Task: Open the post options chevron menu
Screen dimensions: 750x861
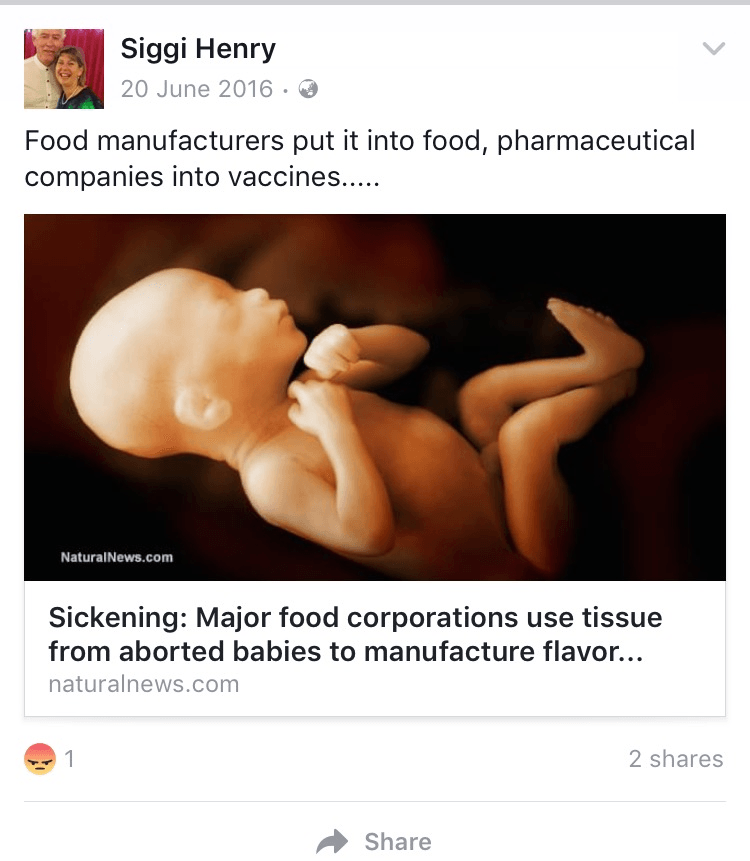Action: 713,49
